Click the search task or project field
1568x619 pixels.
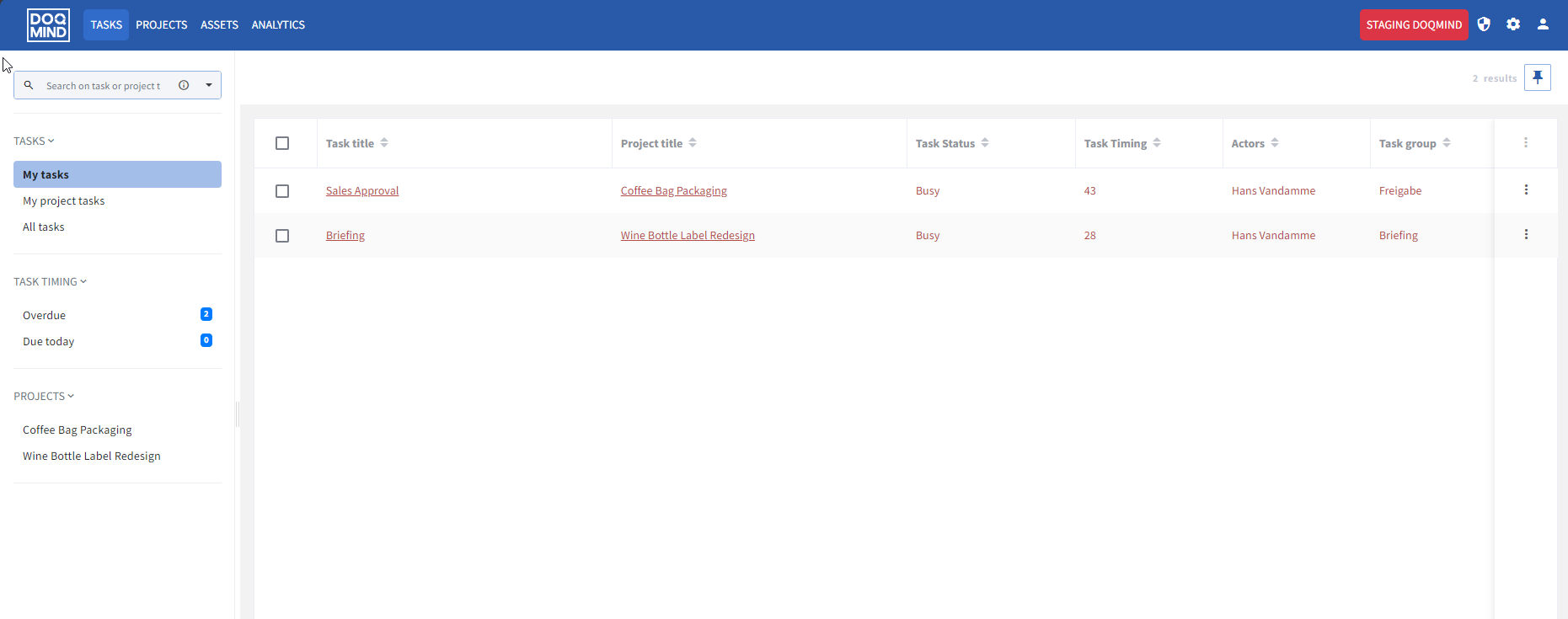coord(104,86)
